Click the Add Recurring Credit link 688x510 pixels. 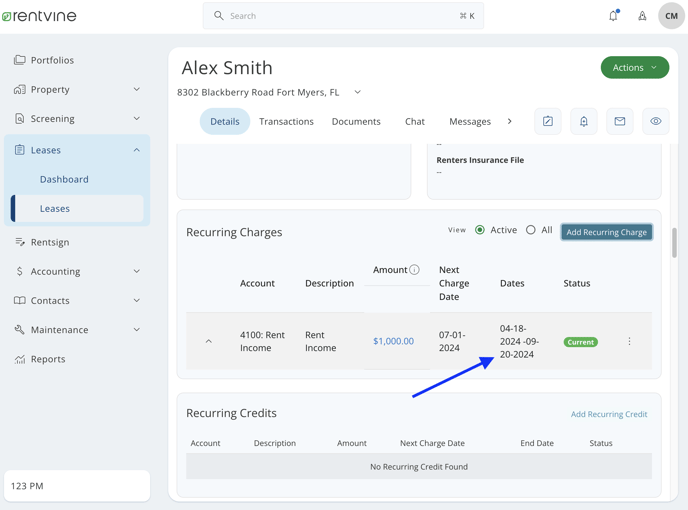pos(609,414)
